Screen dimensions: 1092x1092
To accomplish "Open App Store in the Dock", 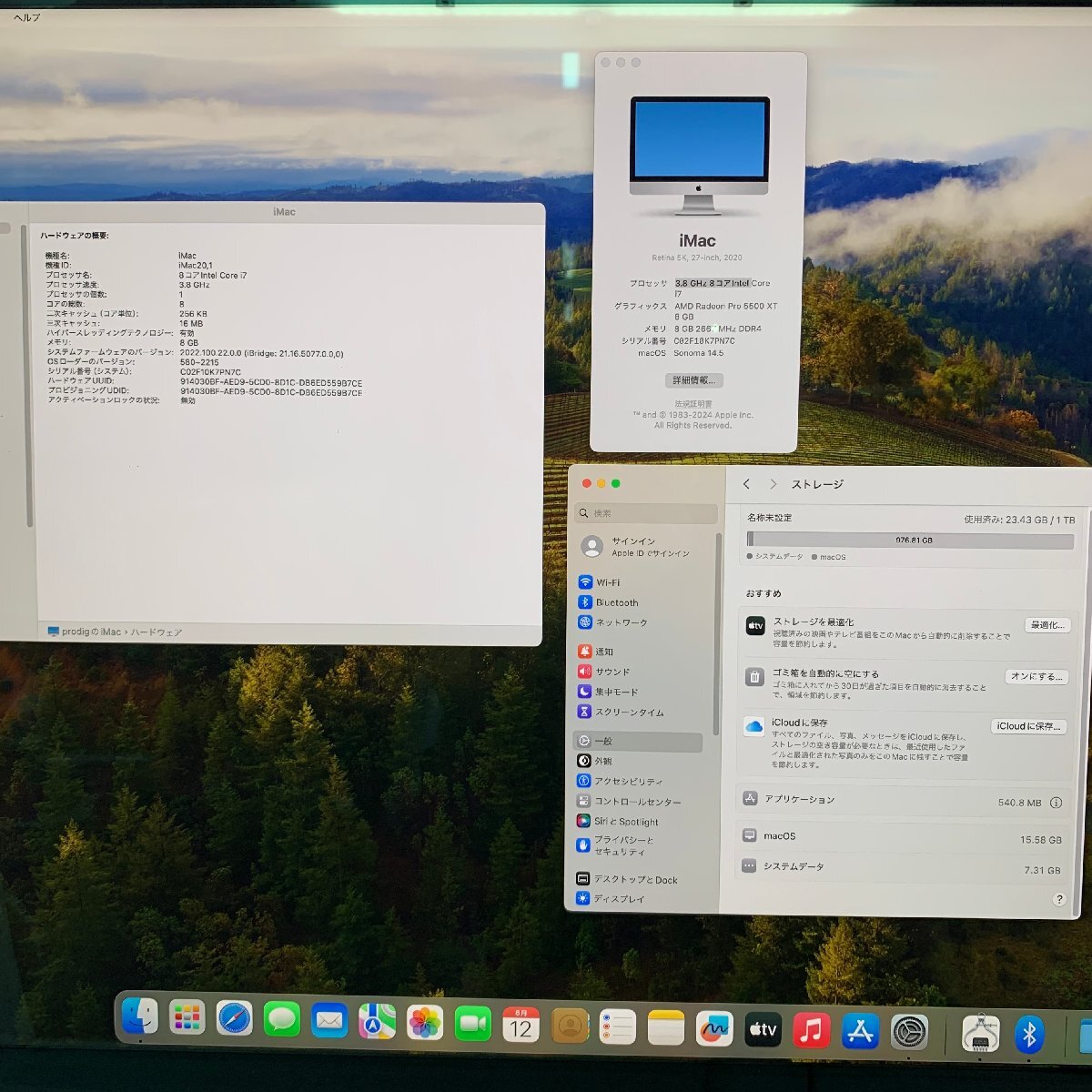I will (860, 1031).
